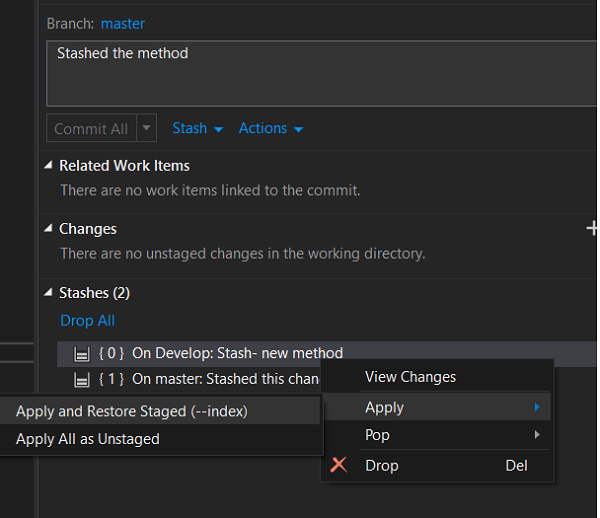Click the red X Drop icon

tap(339, 465)
